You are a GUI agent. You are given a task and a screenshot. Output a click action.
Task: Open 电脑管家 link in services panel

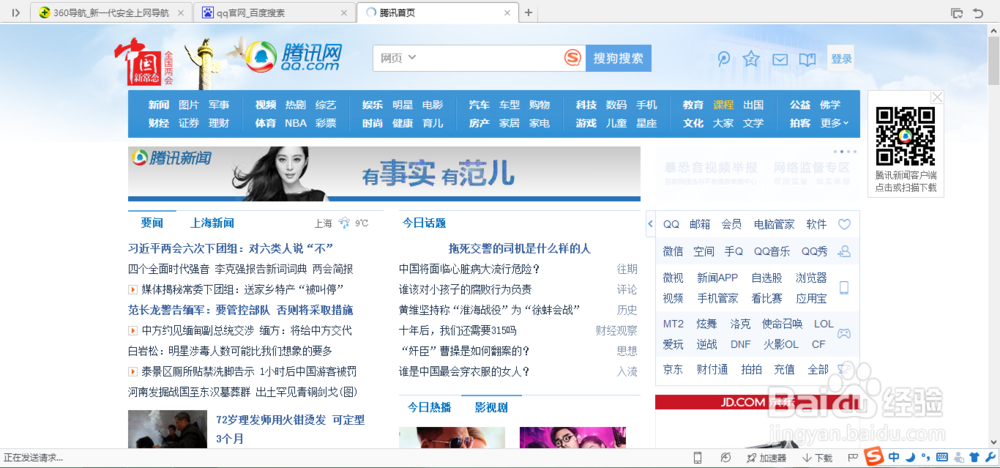click(x=774, y=224)
